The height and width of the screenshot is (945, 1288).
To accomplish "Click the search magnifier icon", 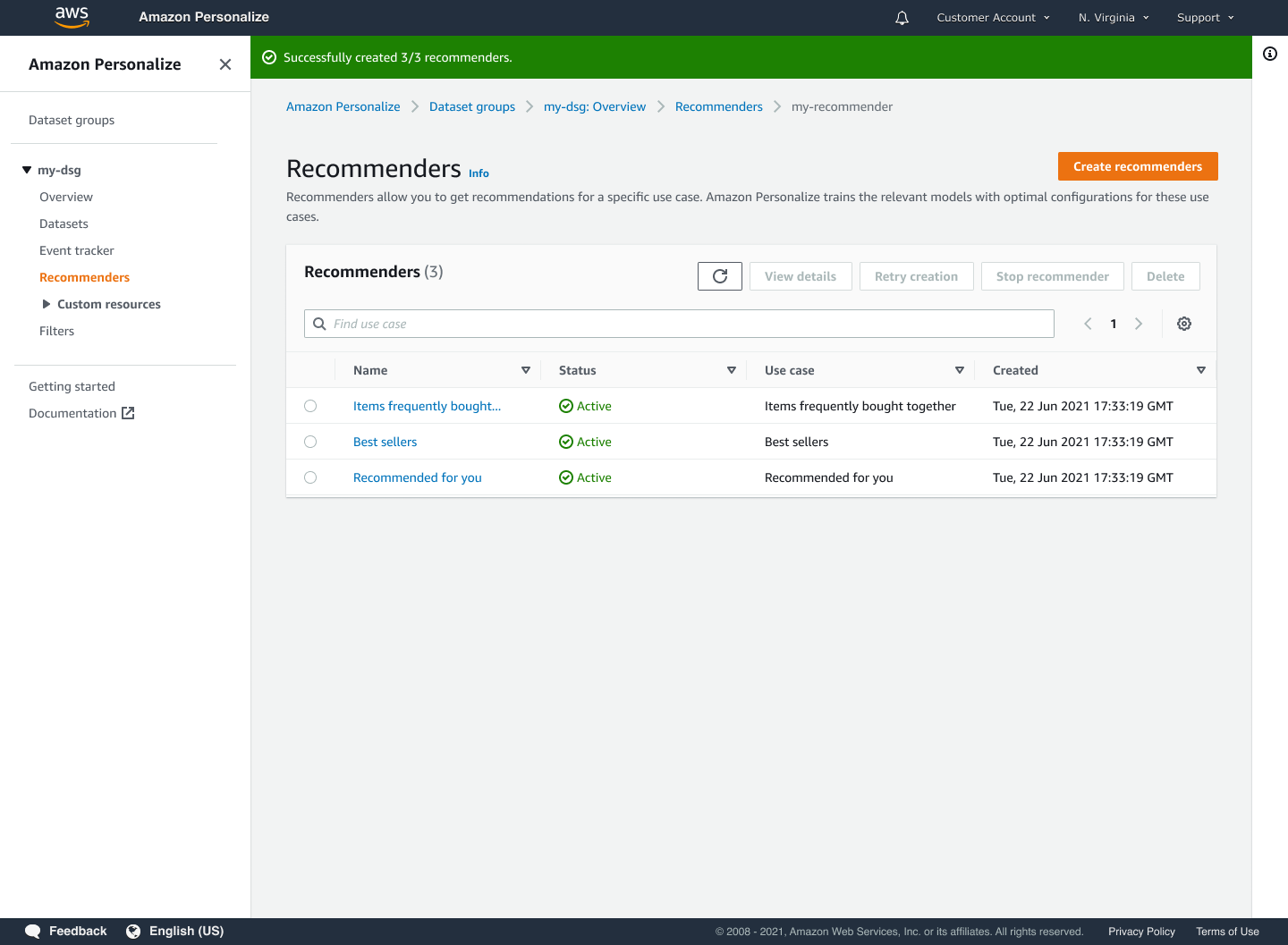I will point(319,324).
